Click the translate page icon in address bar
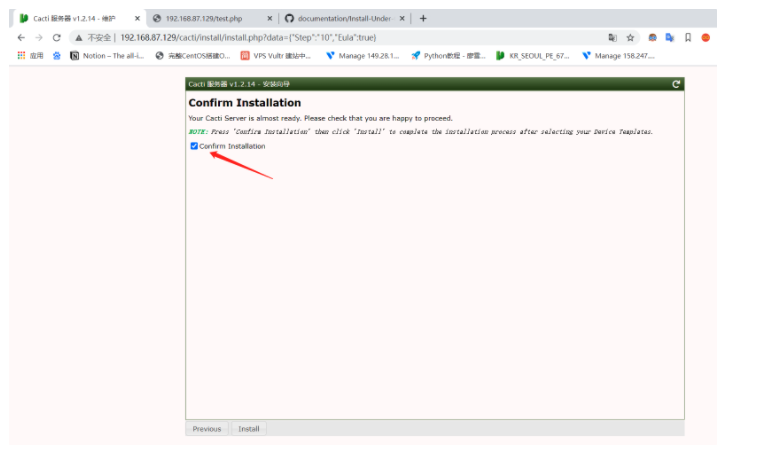This screenshot has height=453, width=766. (x=612, y=37)
